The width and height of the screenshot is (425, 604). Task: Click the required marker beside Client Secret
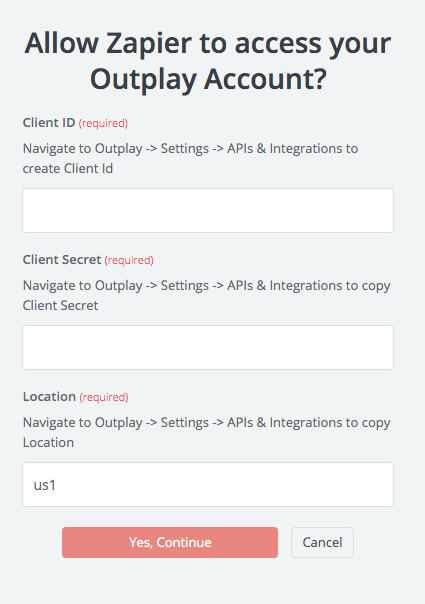pyautogui.click(x=129, y=260)
